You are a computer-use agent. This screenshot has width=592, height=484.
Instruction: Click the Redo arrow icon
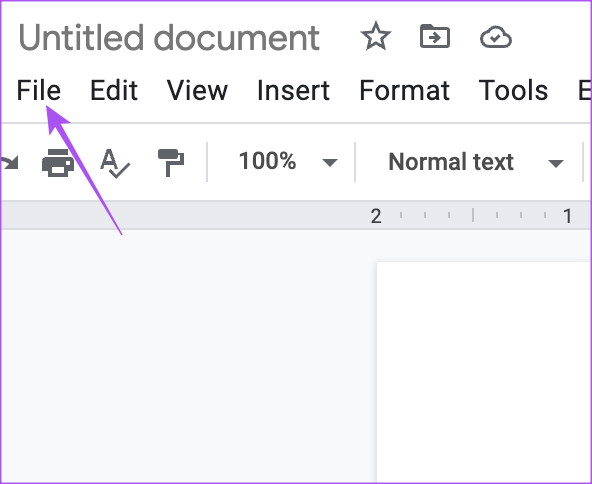click(x=9, y=163)
